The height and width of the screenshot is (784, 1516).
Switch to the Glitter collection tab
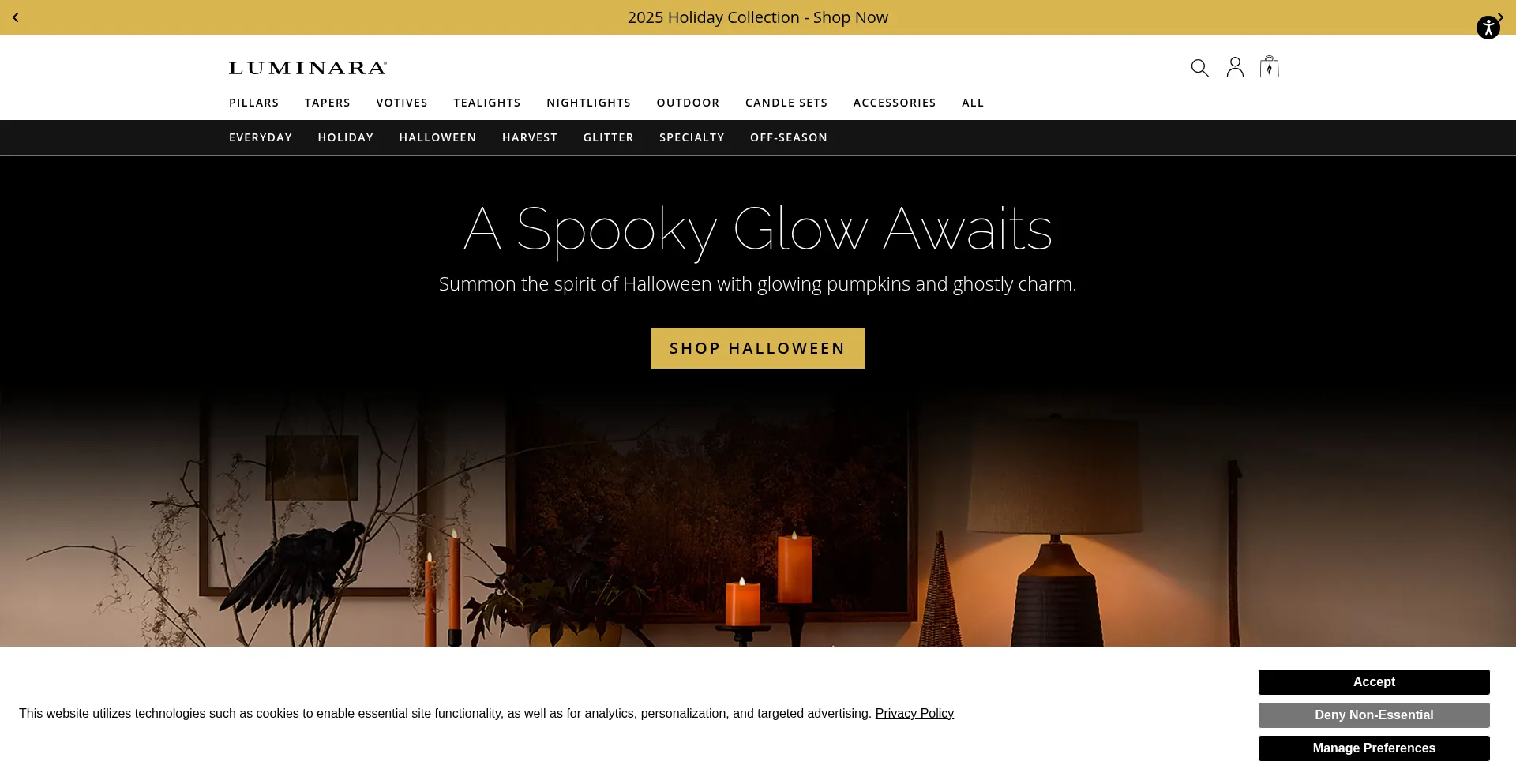point(608,137)
